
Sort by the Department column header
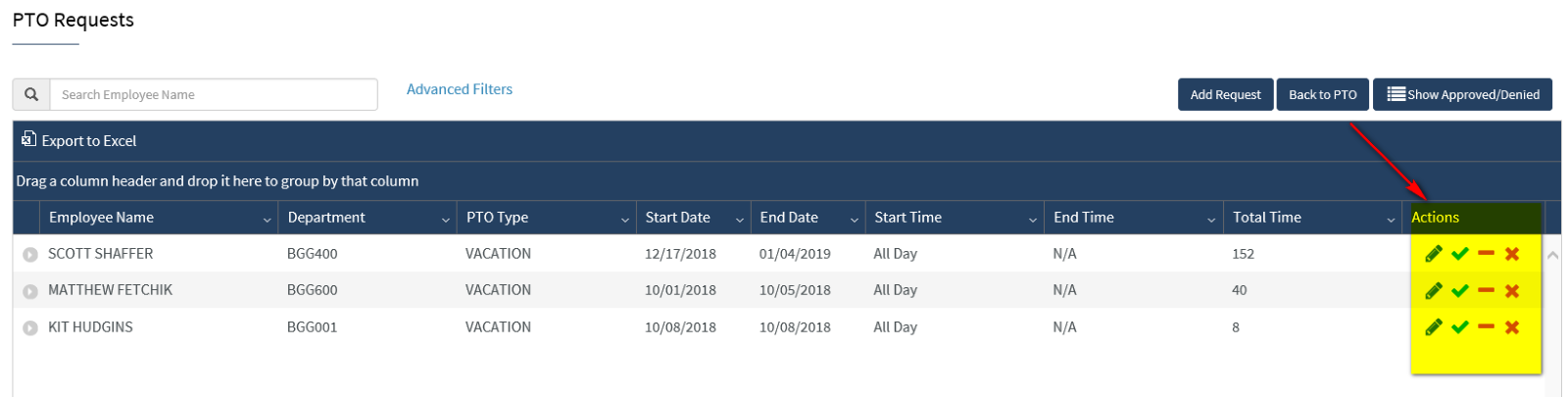(x=326, y=218)
